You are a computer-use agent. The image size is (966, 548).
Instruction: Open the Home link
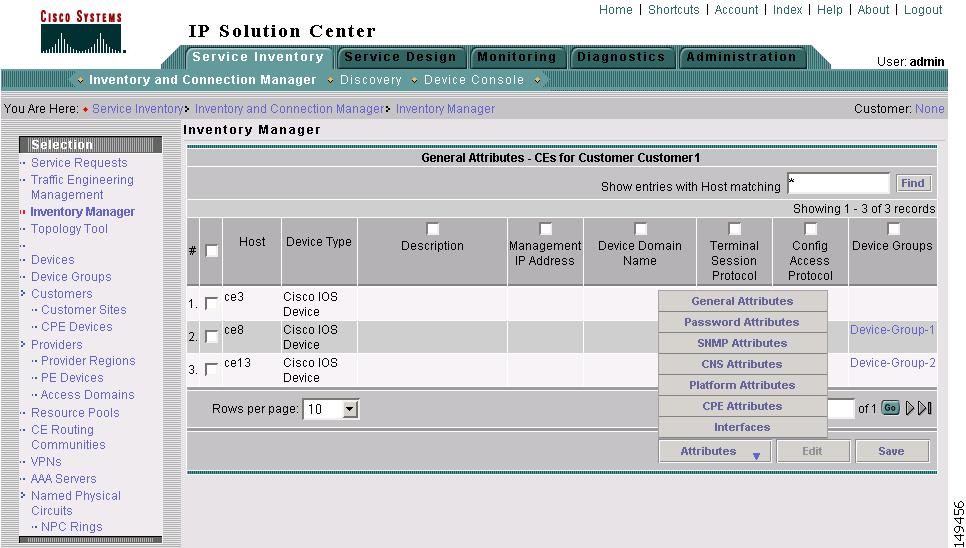click(x=615, y=10)
